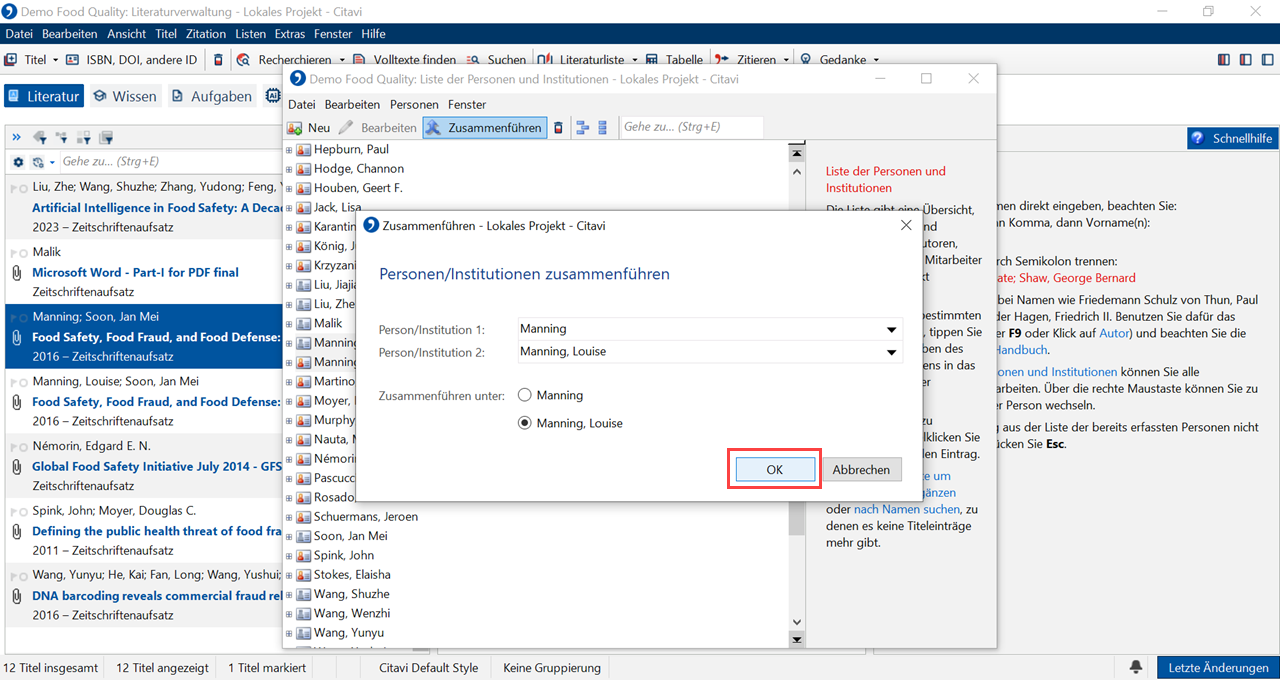This screenshot has width=1280, height=680.
Task: Select Schuermans, Jeroen in persons list
Action: click(x=366, y=517)
